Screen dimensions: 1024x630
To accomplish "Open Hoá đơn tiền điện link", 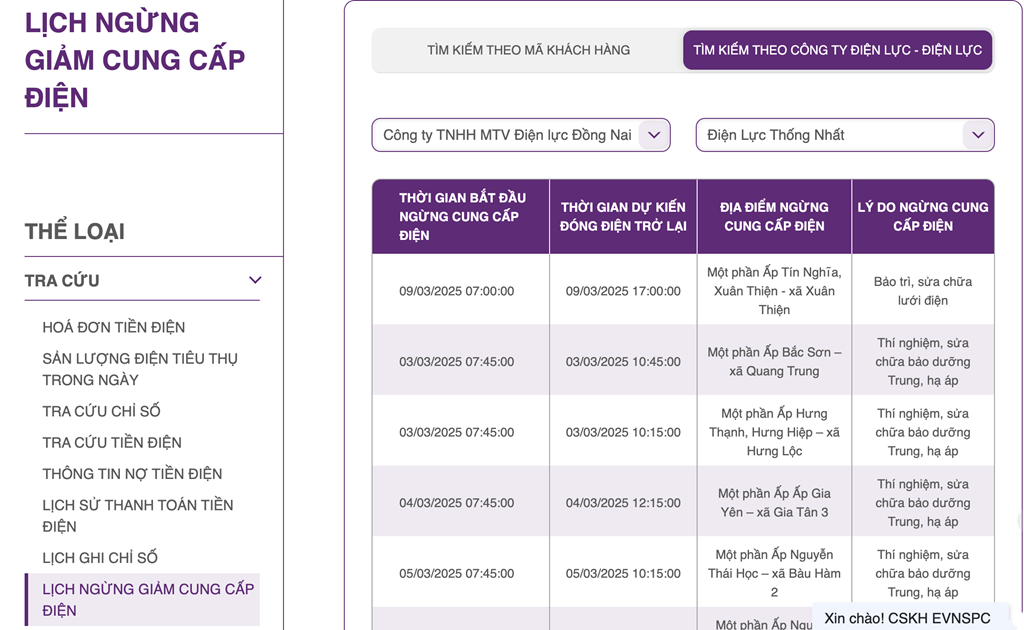I will click(x=113, y=327).
